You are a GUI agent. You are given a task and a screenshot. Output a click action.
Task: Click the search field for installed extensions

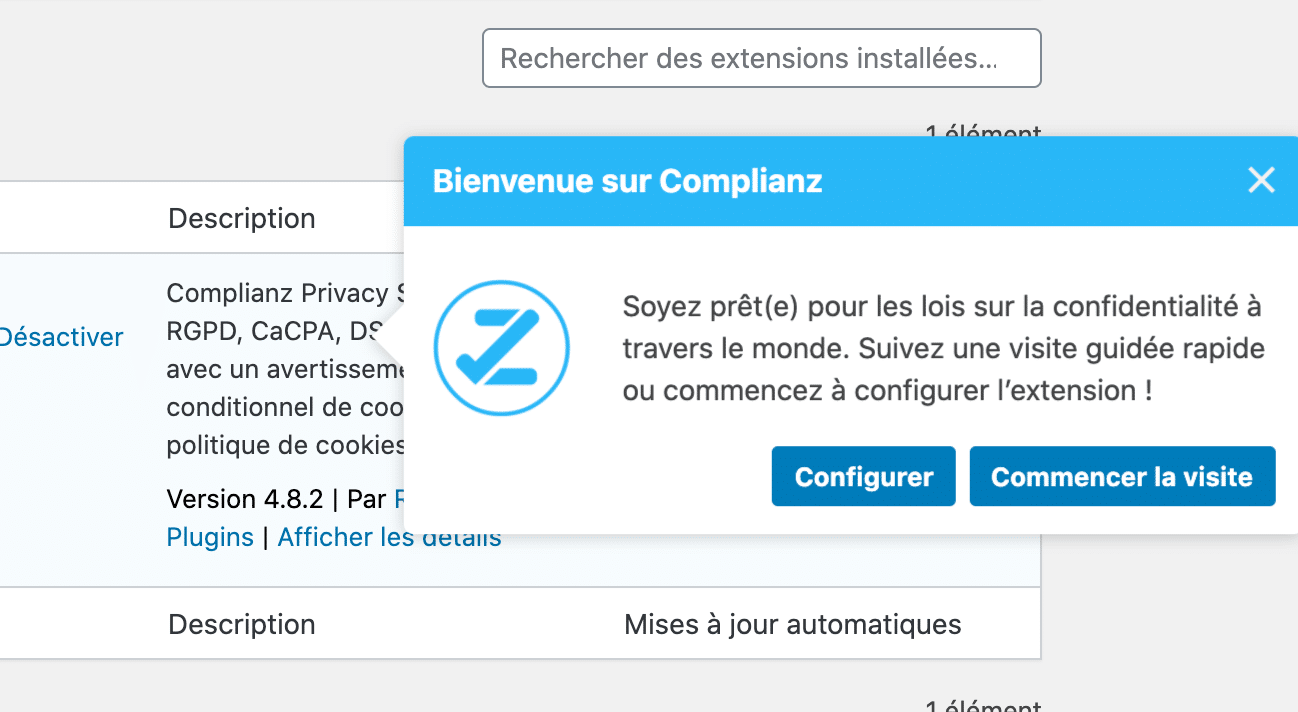761,58
